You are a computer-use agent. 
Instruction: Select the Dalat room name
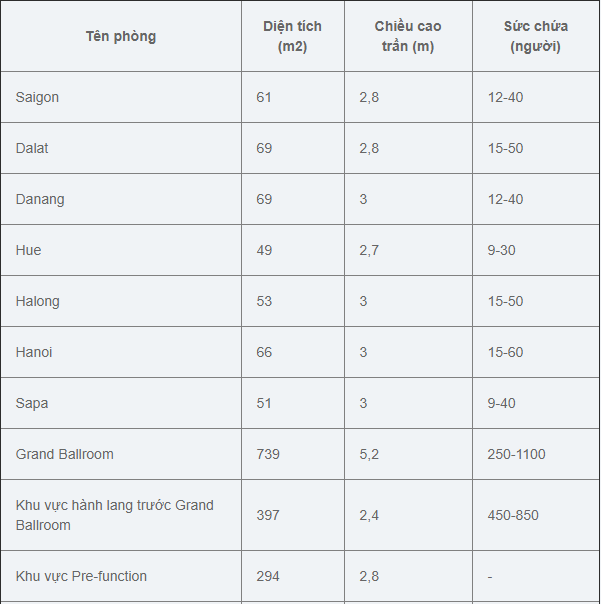[x=32, y=148]
